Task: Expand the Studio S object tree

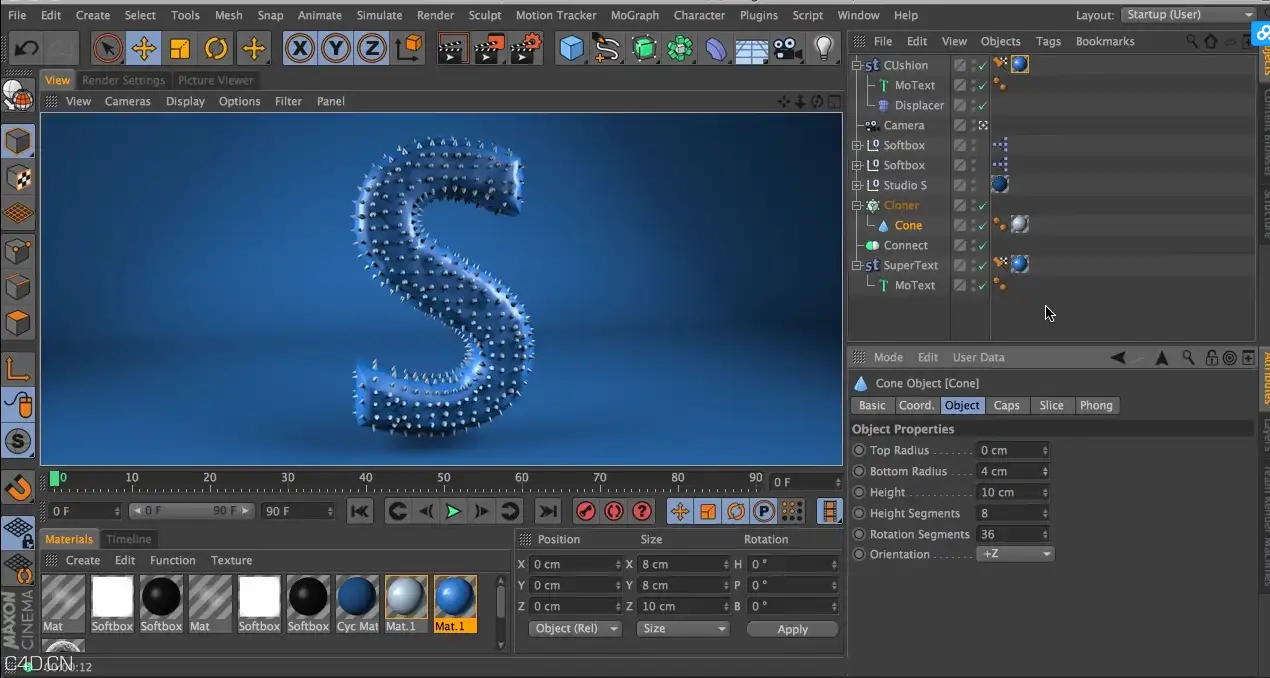Action: (x=857, y=185)
